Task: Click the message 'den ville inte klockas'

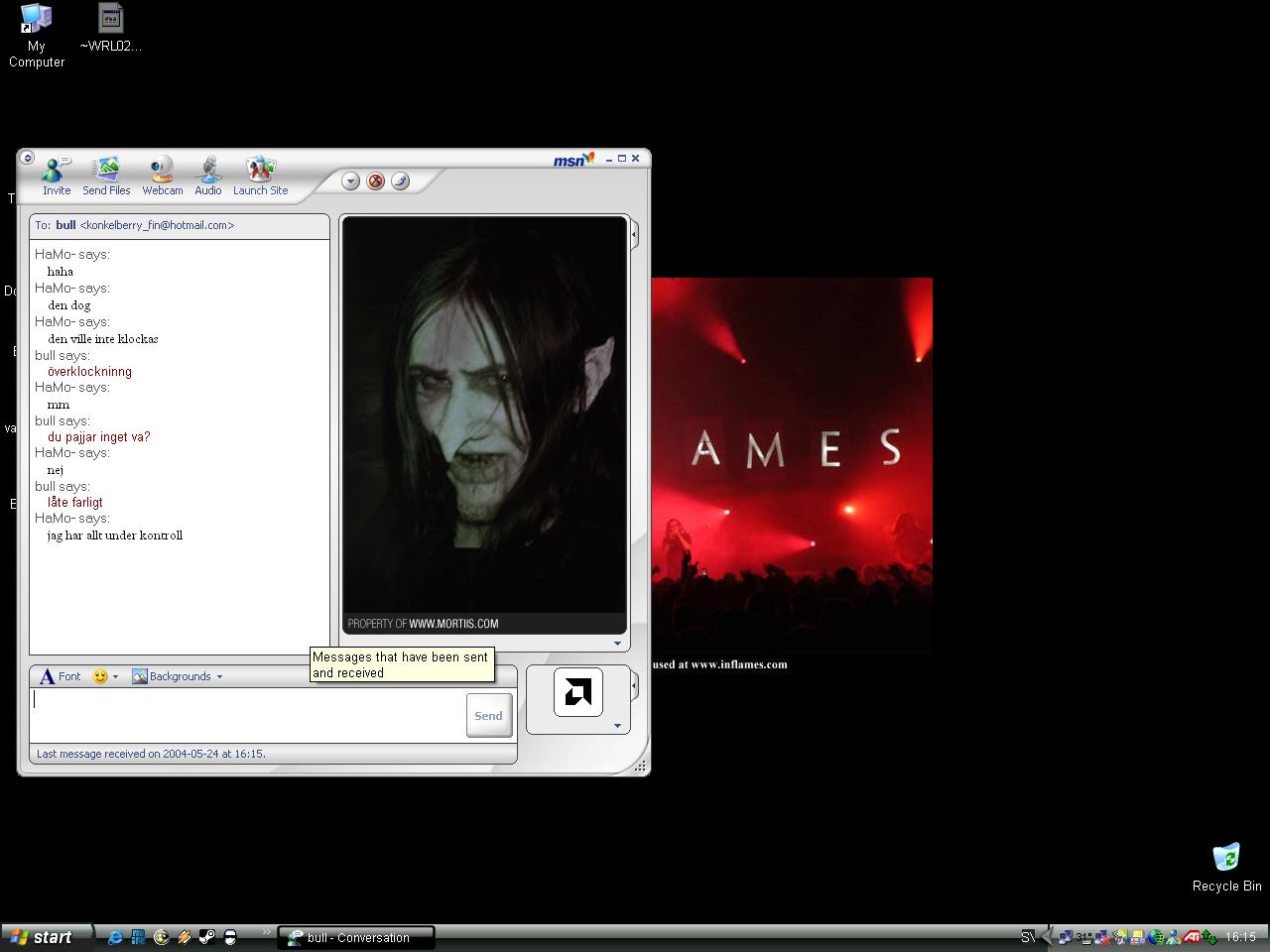Action: pyautogui.click(x=103, y=339)
